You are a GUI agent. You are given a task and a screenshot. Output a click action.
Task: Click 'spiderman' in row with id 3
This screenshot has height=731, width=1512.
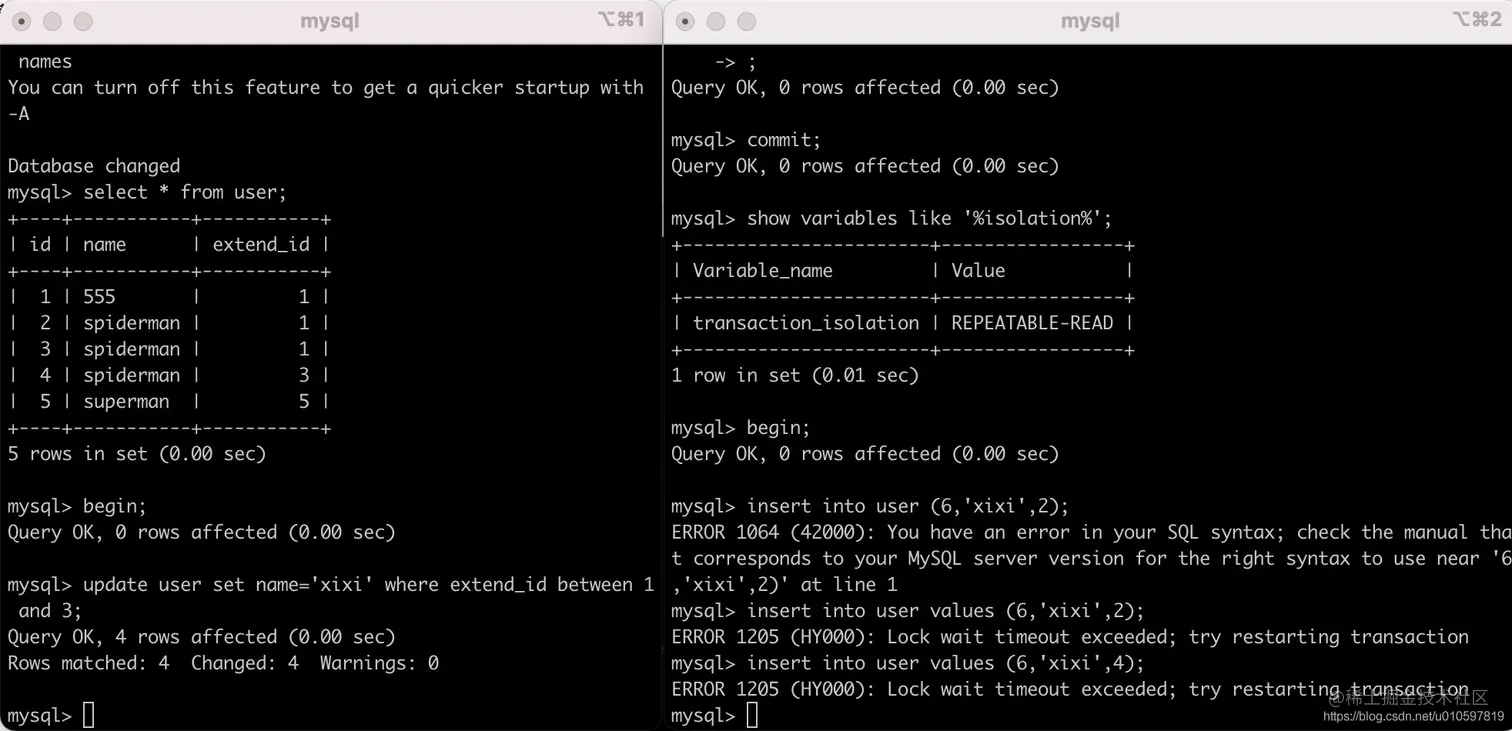tap(132, 349)
